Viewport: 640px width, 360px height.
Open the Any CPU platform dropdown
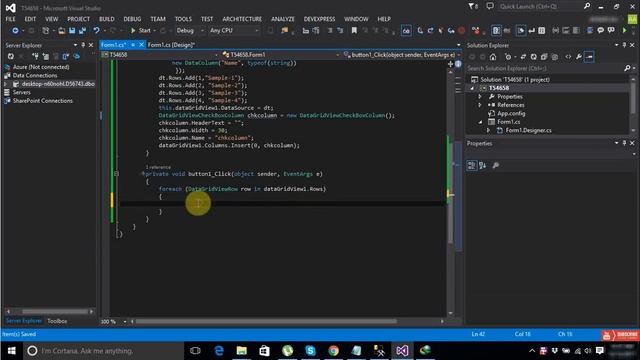point(234,31)
